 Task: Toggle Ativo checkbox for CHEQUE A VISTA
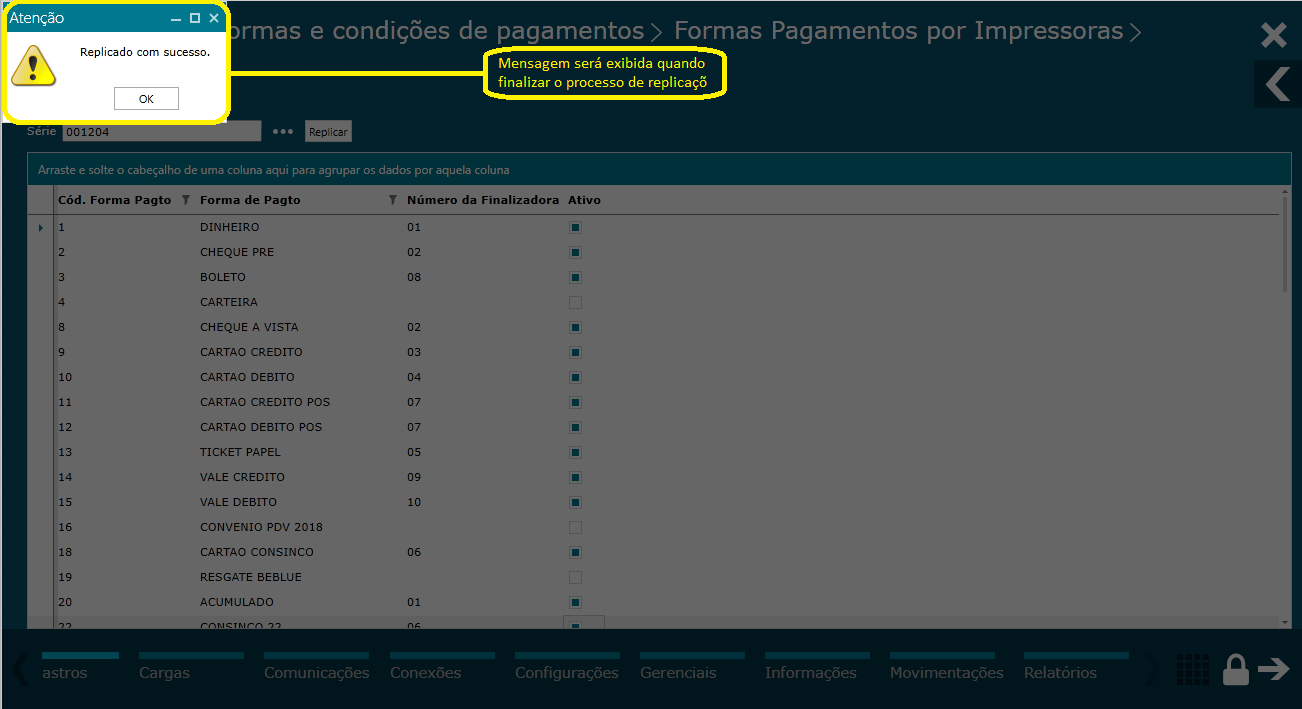click(x=575, y=327)
